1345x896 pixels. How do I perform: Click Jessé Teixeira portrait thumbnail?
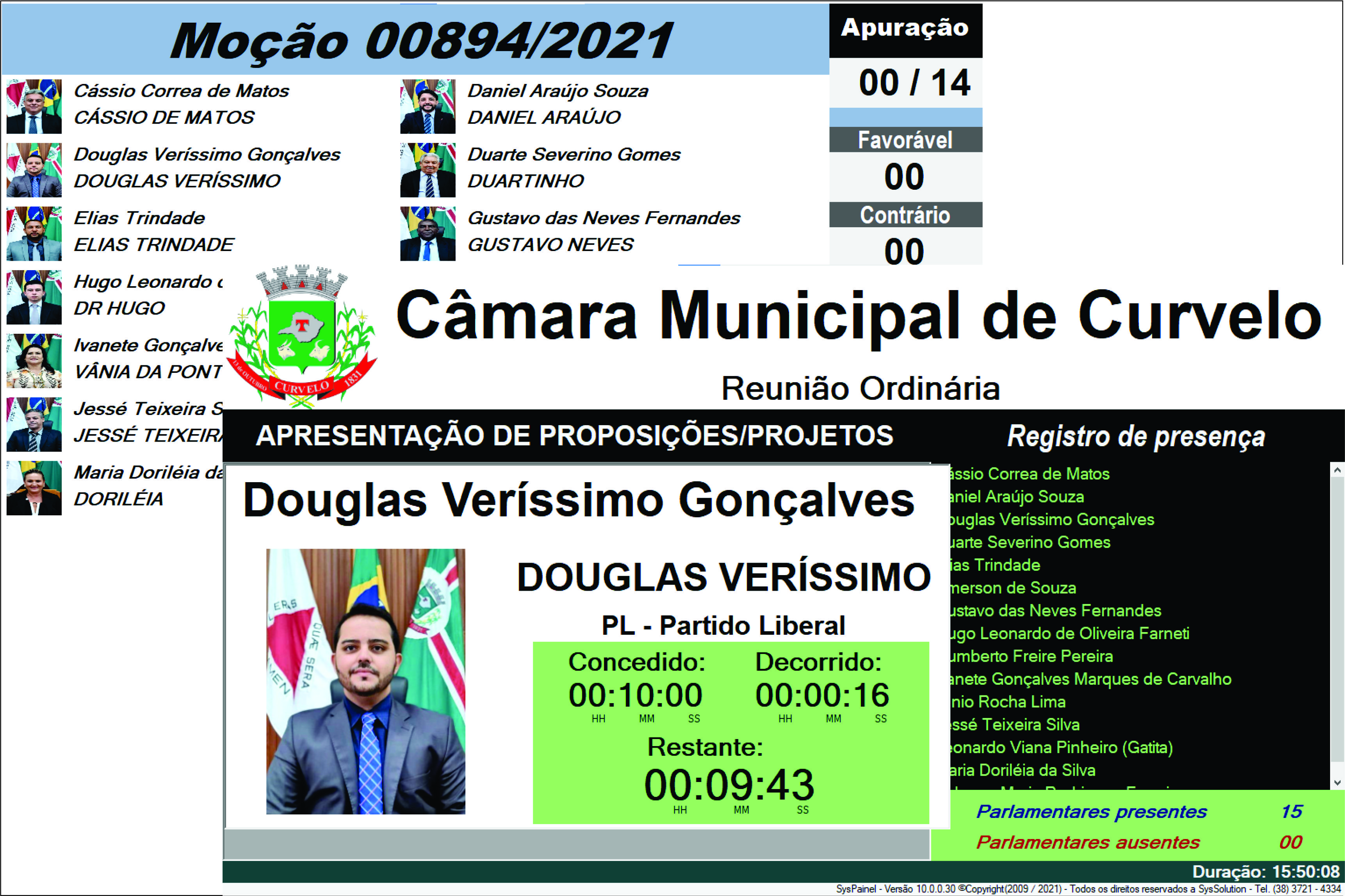[x=34, y=424]
